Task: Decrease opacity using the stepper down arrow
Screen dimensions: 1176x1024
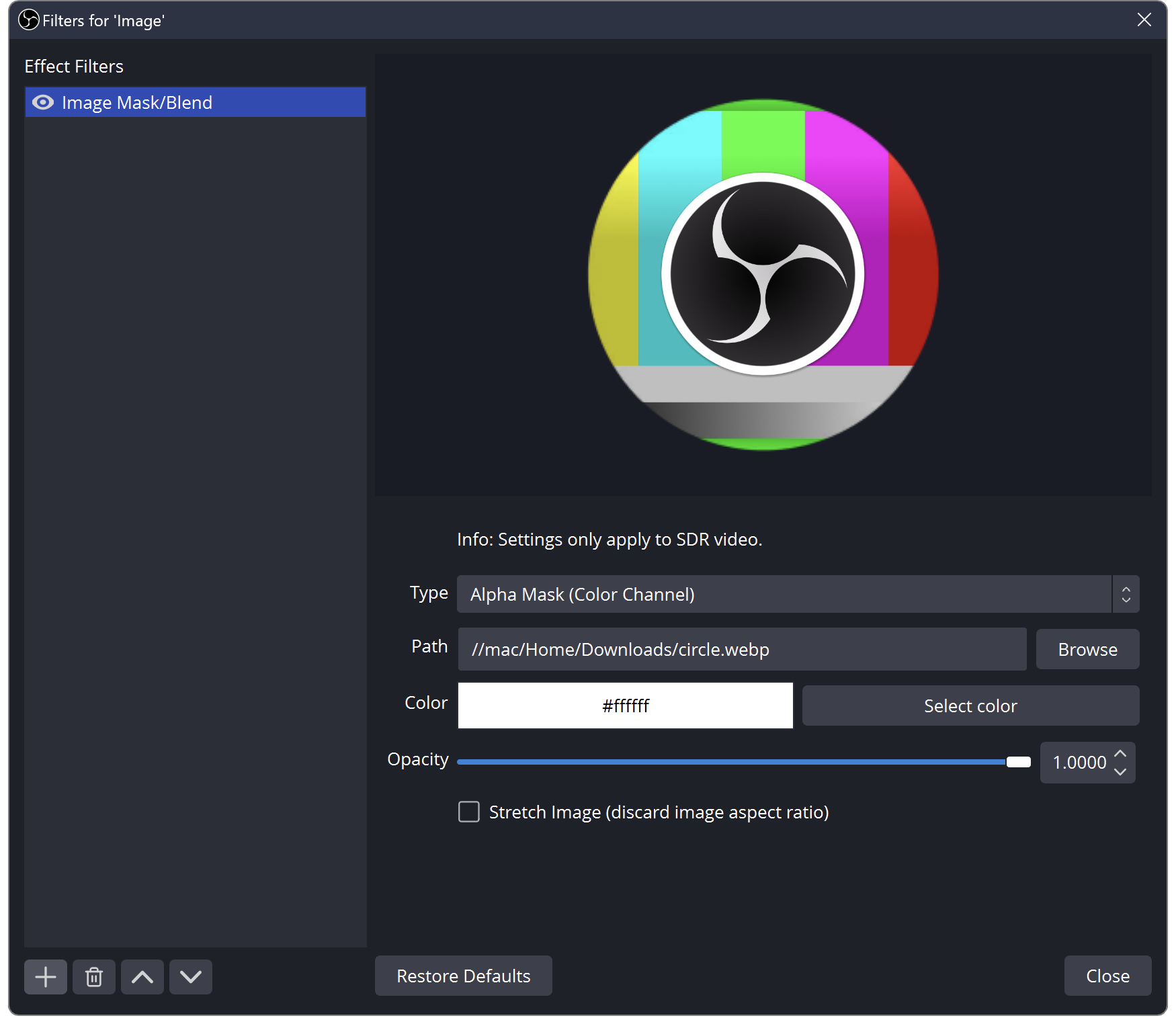Action: click(x=1120, y=771)
